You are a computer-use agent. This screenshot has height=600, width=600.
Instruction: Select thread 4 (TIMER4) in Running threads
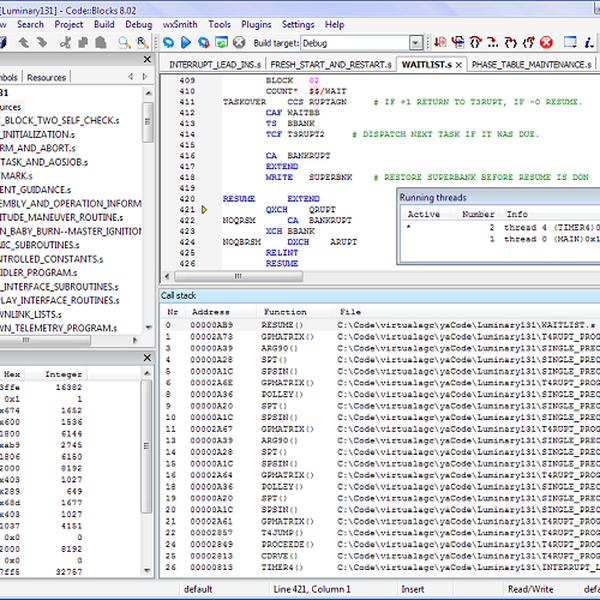(545, 228)
